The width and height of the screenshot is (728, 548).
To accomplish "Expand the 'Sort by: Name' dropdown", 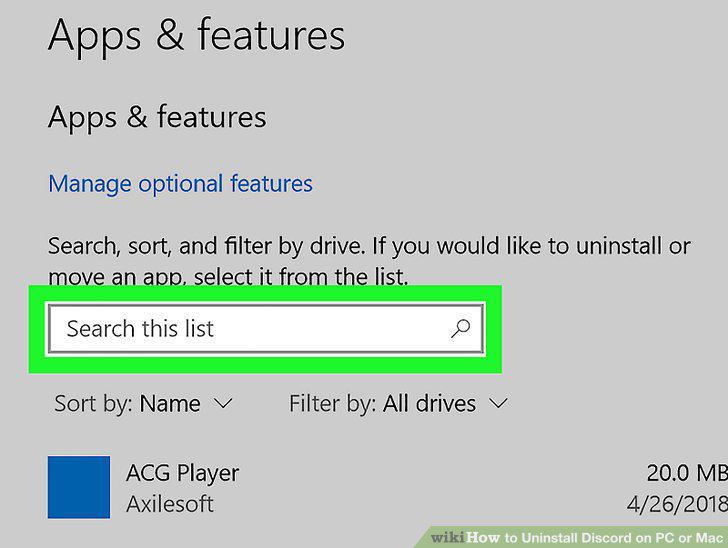I will click(x=143, y=403).
